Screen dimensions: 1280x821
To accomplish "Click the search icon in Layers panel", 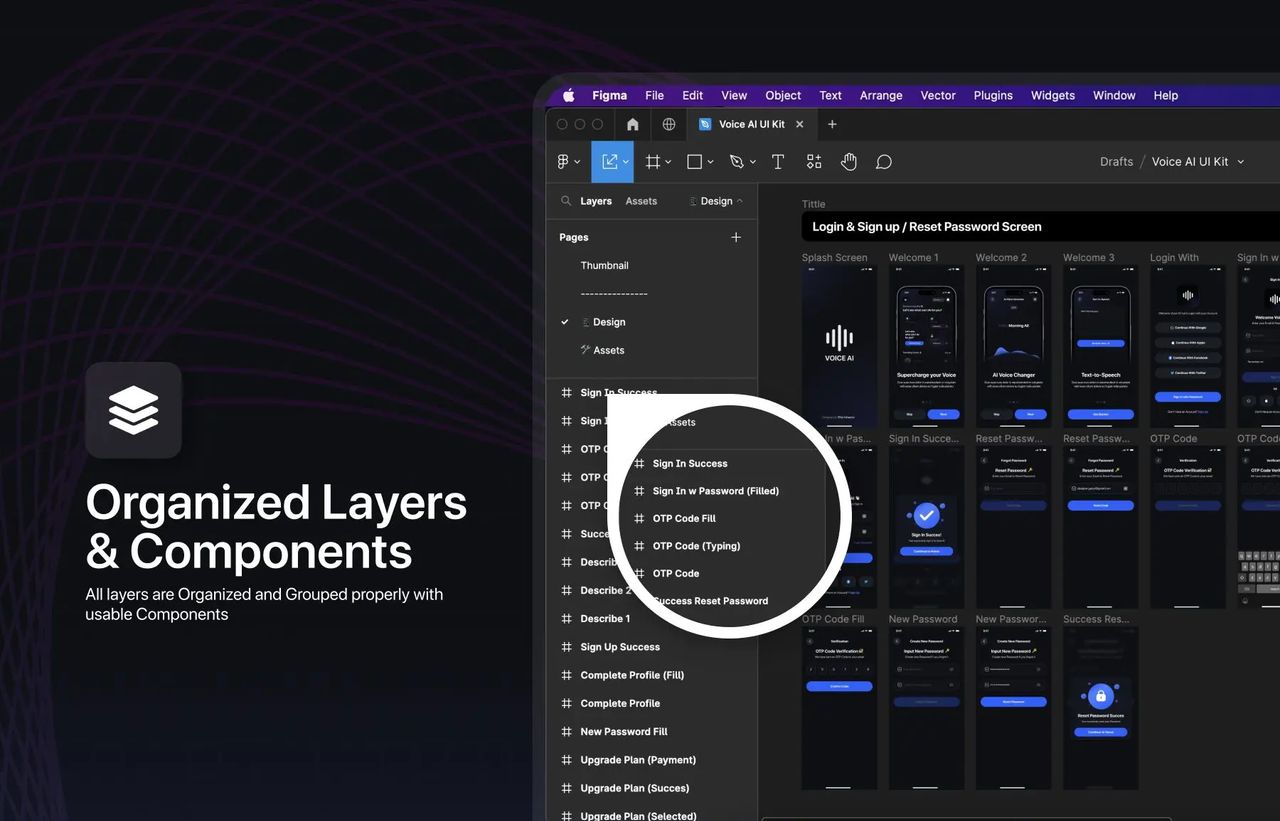I will 566,201.
